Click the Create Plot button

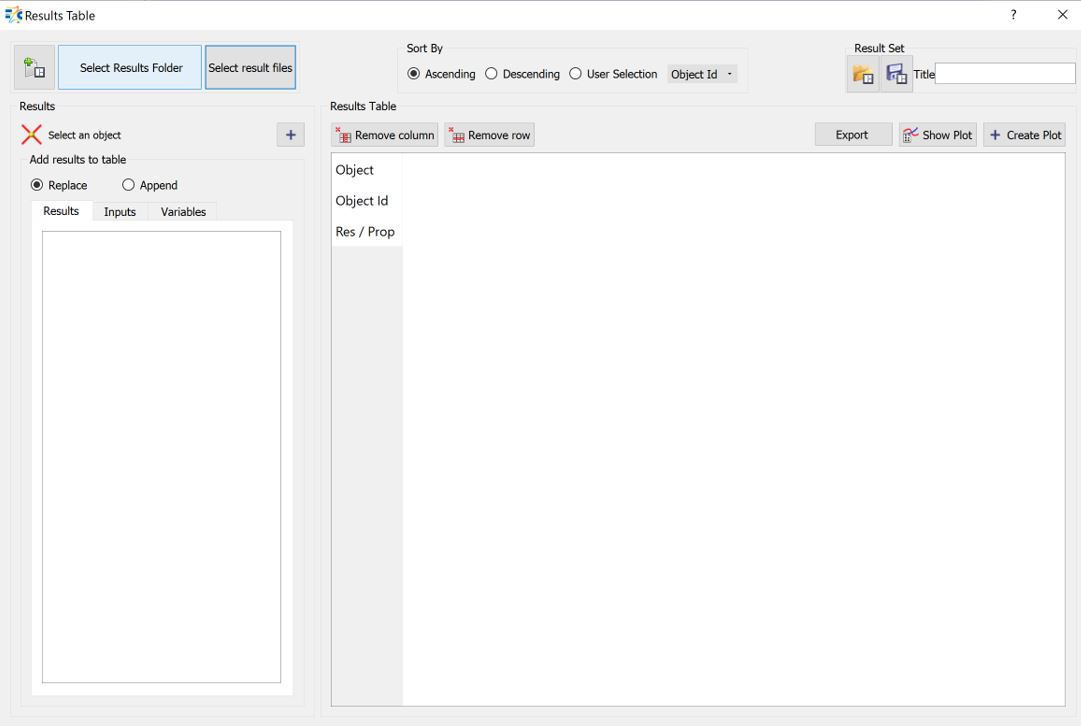coord(1024,135)
